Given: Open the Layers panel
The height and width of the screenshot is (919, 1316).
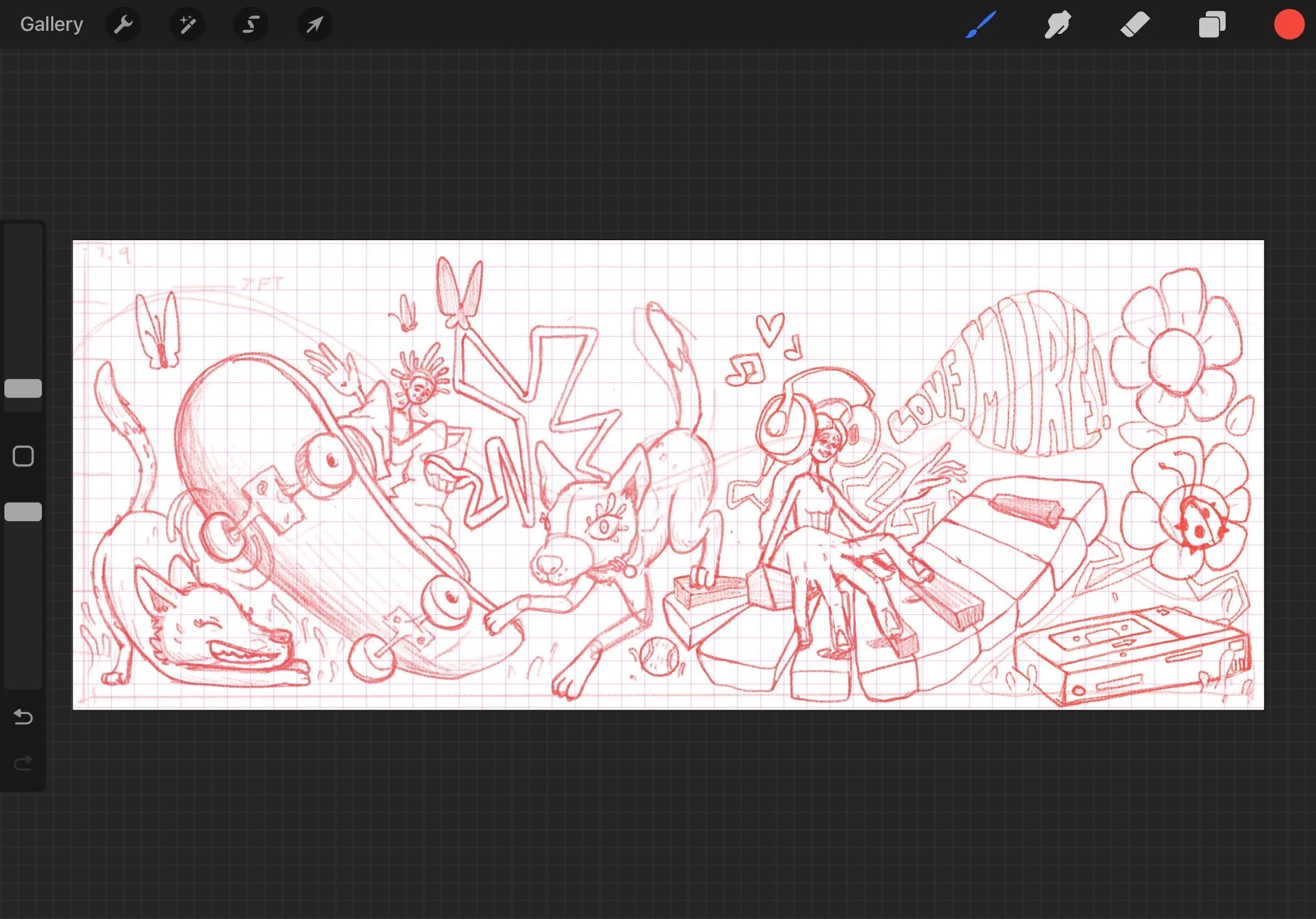Looking at the screenshot, I should click(x=1212, y=25).
